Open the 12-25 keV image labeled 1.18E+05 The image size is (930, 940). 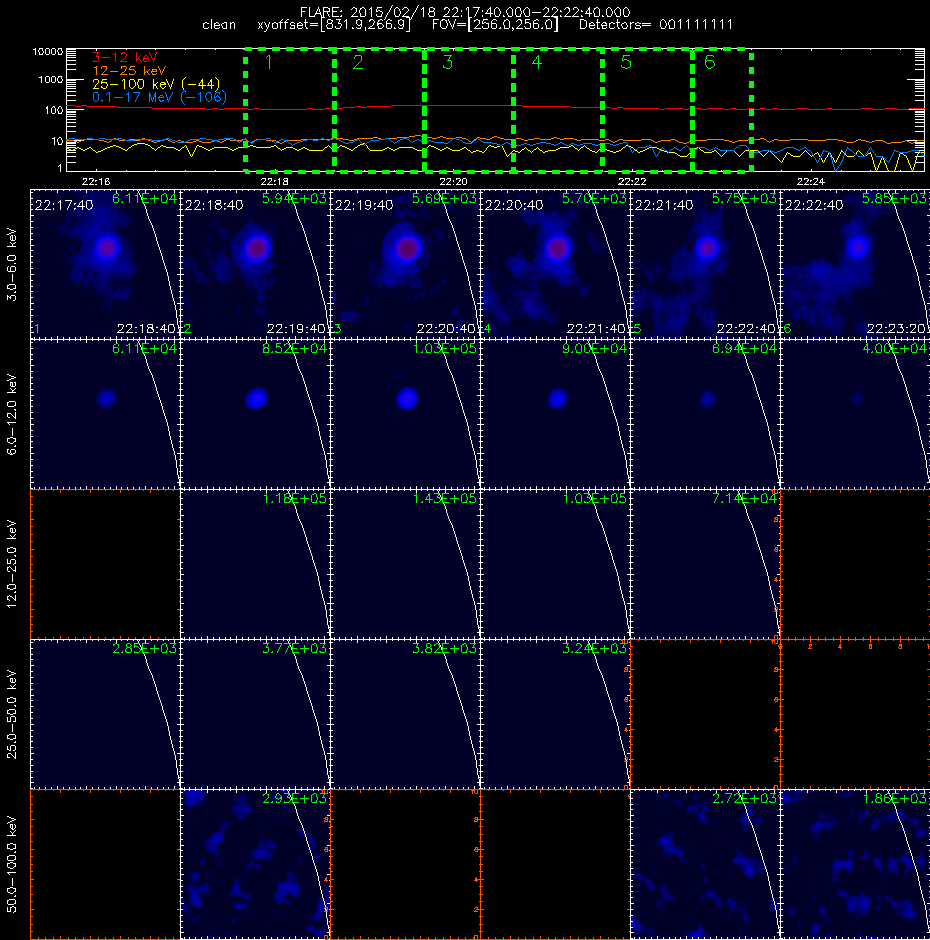click(255, 564)
